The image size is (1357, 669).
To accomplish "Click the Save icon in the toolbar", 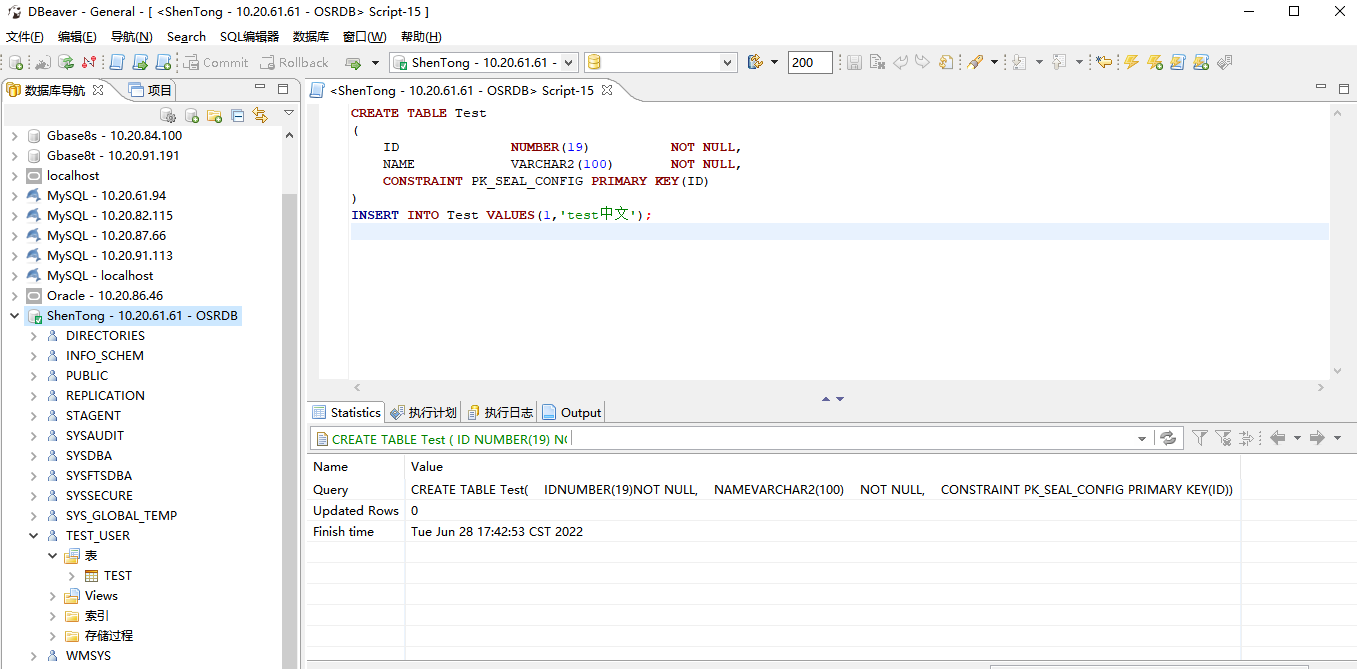I will [854, 62].
